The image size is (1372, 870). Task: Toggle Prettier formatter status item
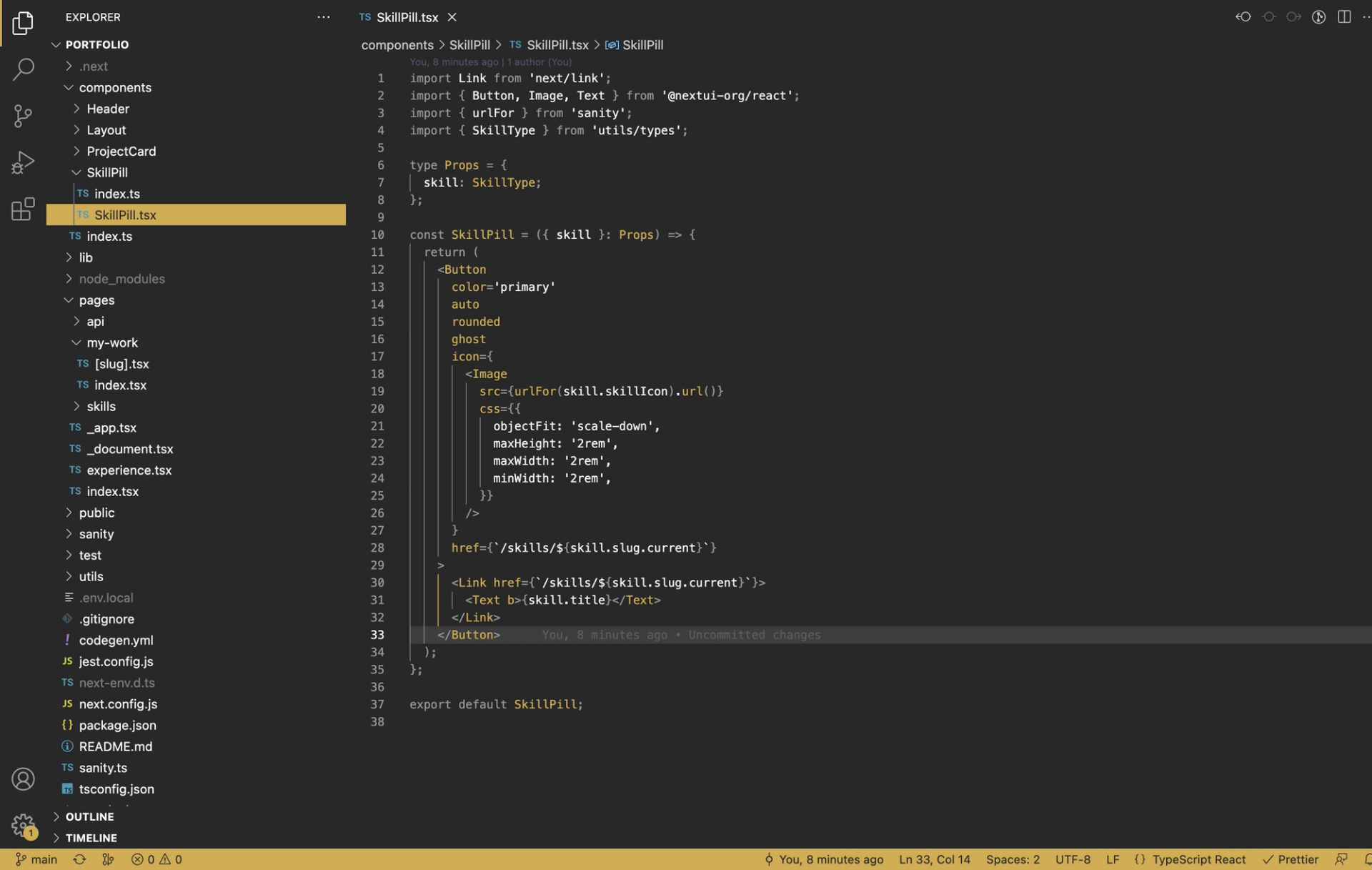click(1291, 859)
